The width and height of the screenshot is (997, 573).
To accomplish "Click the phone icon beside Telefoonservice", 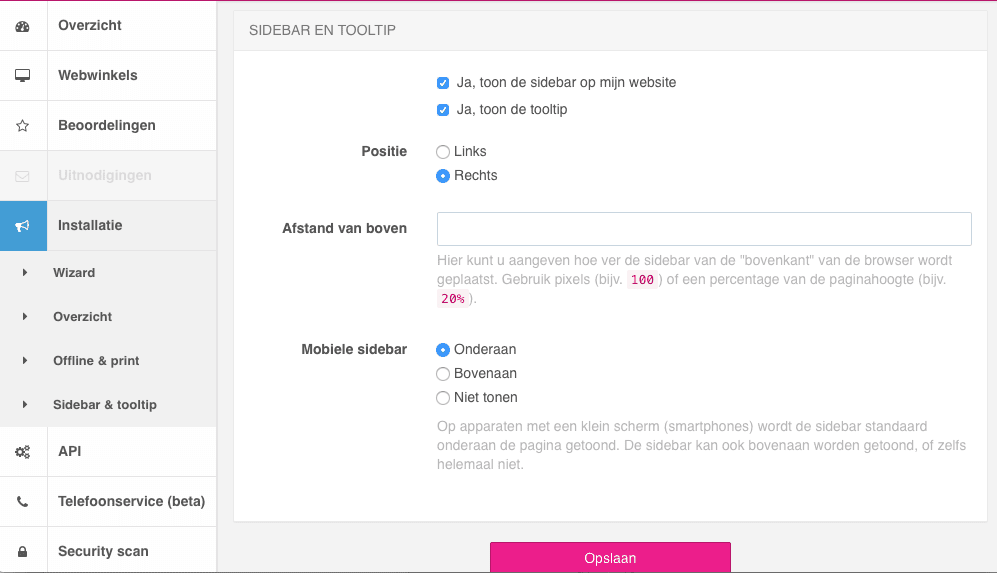I will tap(22, 502).
